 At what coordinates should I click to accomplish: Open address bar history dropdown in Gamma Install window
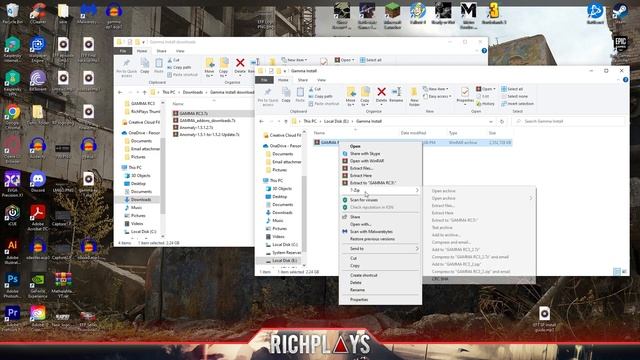491,121
